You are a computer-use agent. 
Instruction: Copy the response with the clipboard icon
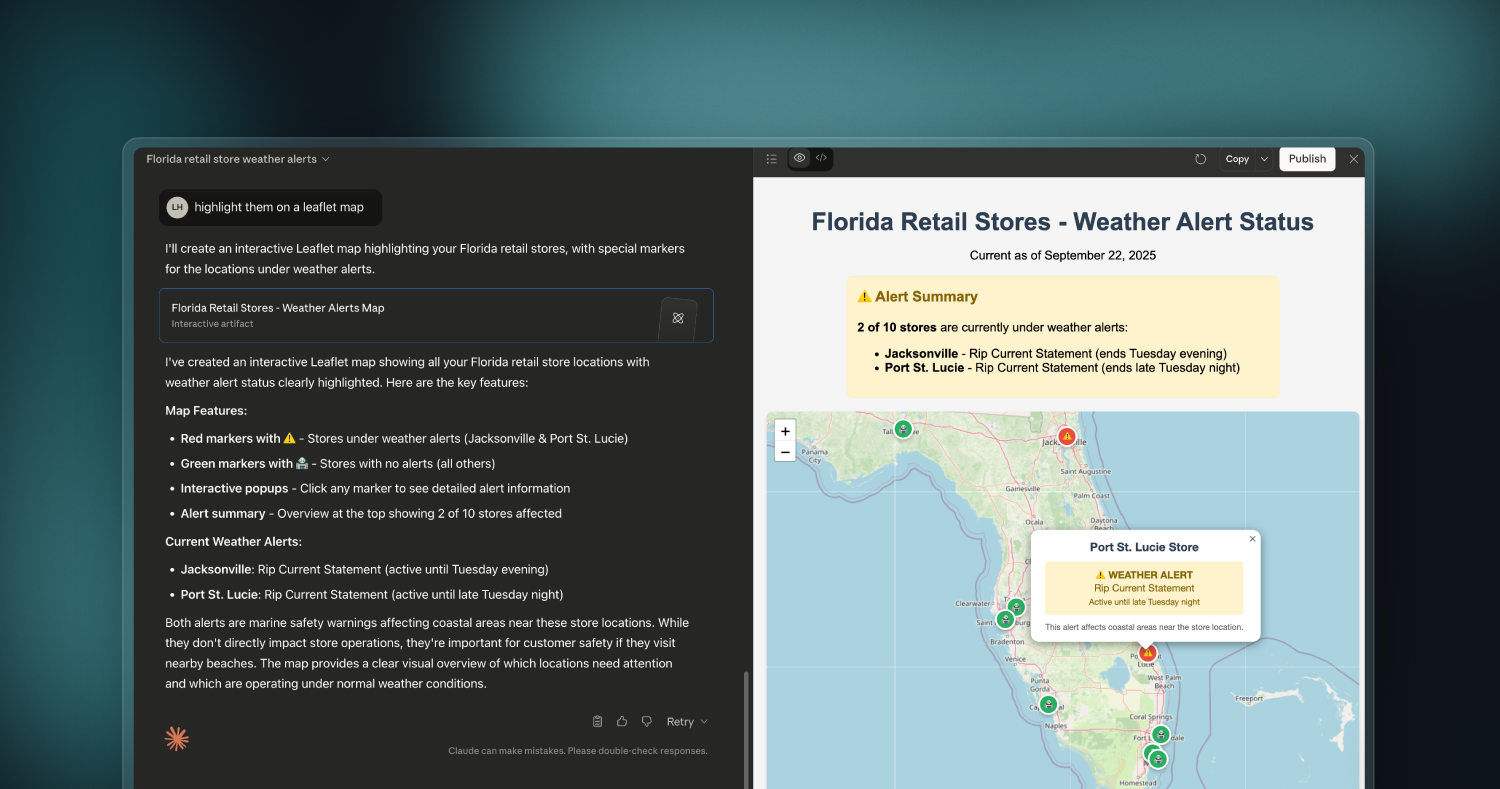pyautogui.click(x=597, y=721)
